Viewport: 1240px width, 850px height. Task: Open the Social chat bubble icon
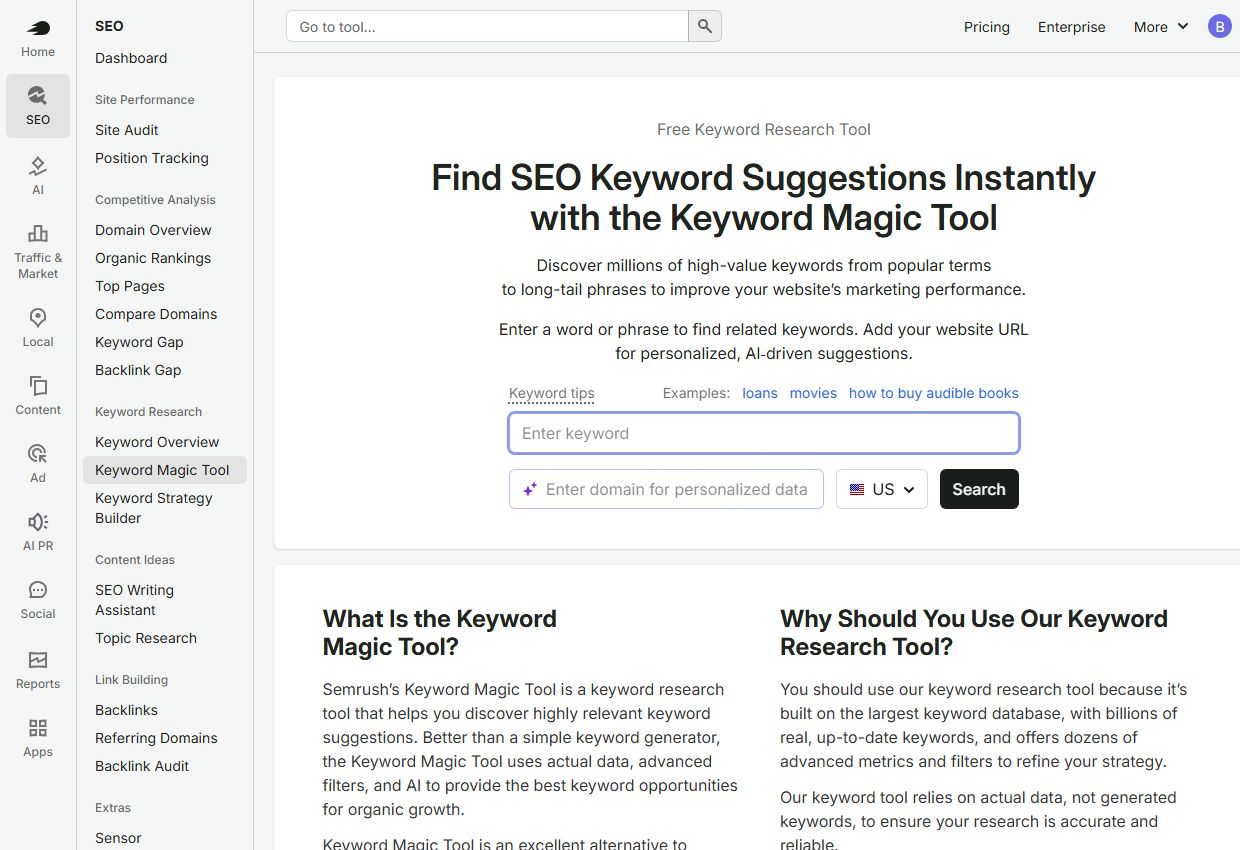click(x=38, y=590)
